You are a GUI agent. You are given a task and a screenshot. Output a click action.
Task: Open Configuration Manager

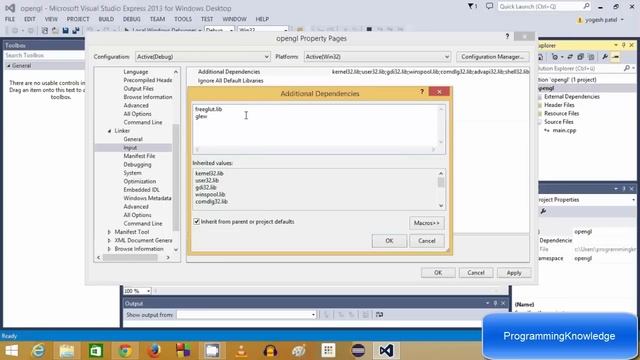click(x=492, y=57)
